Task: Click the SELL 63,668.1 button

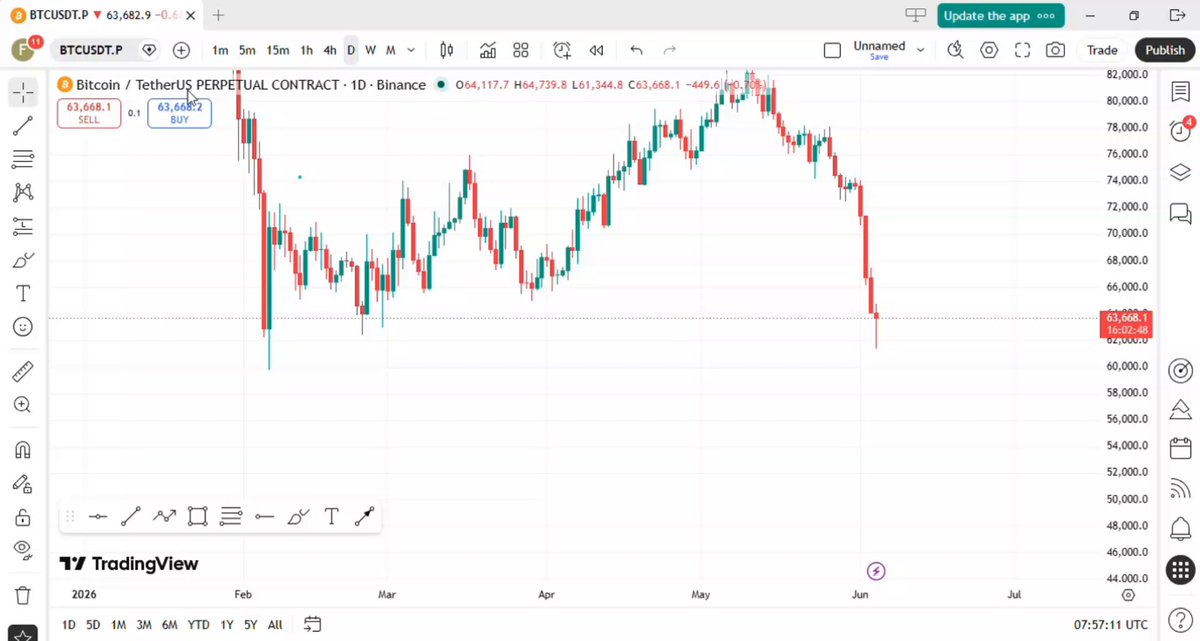Action: pos(89,113)
